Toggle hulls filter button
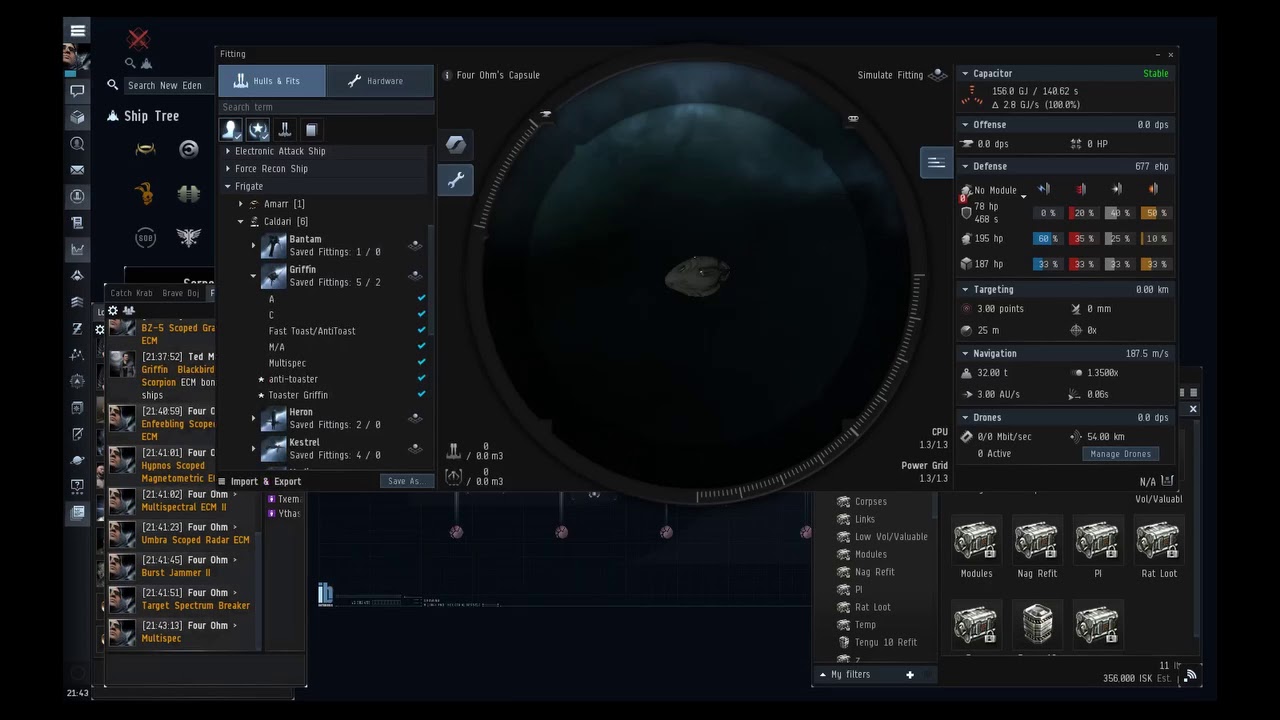The width and height of the screenshot is (1280, 720). 285,130
